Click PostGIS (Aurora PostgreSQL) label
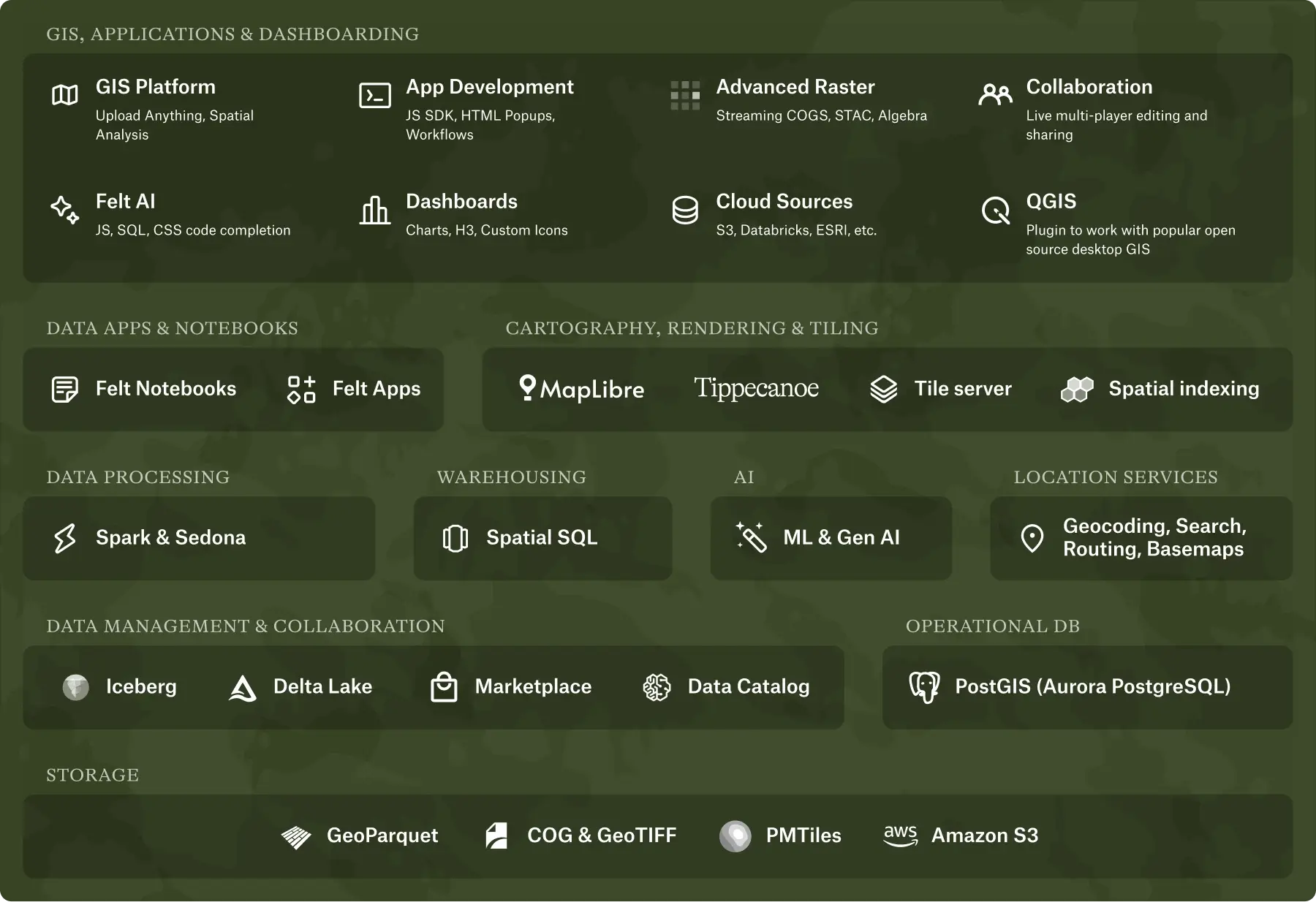 tap(1093, 687)
